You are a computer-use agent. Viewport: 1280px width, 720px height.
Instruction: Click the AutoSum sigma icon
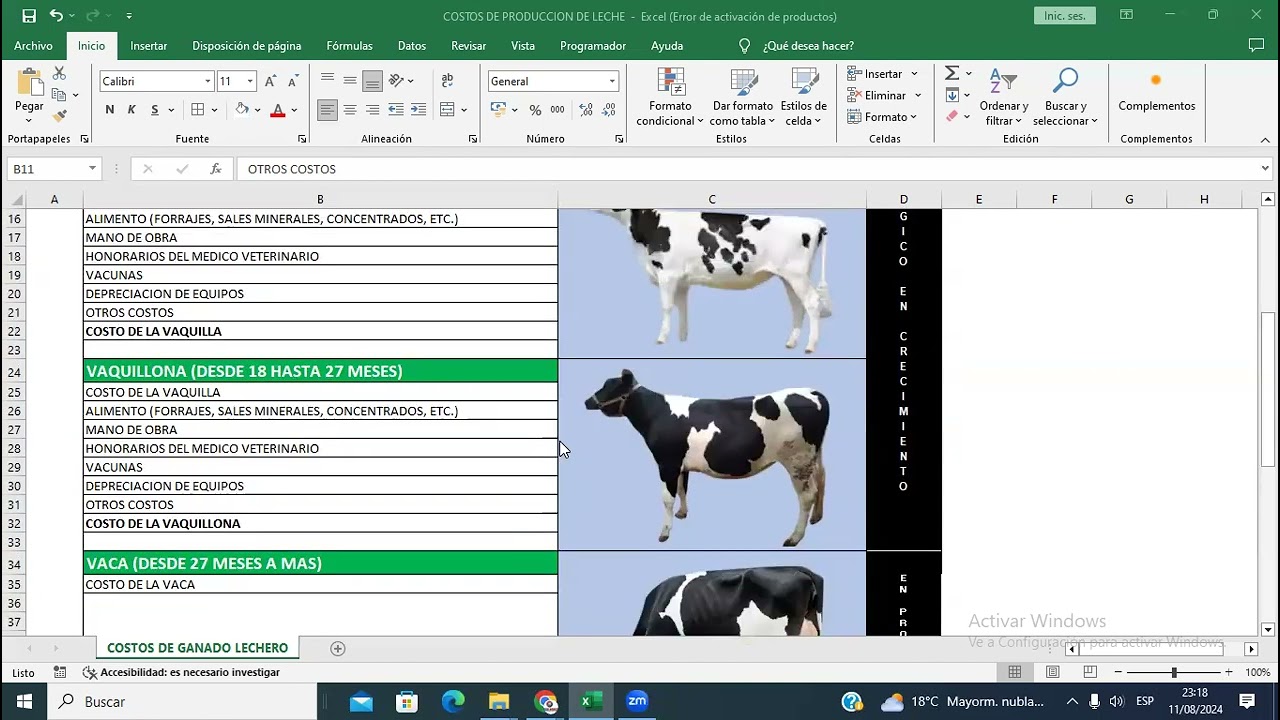pos(952,73)
